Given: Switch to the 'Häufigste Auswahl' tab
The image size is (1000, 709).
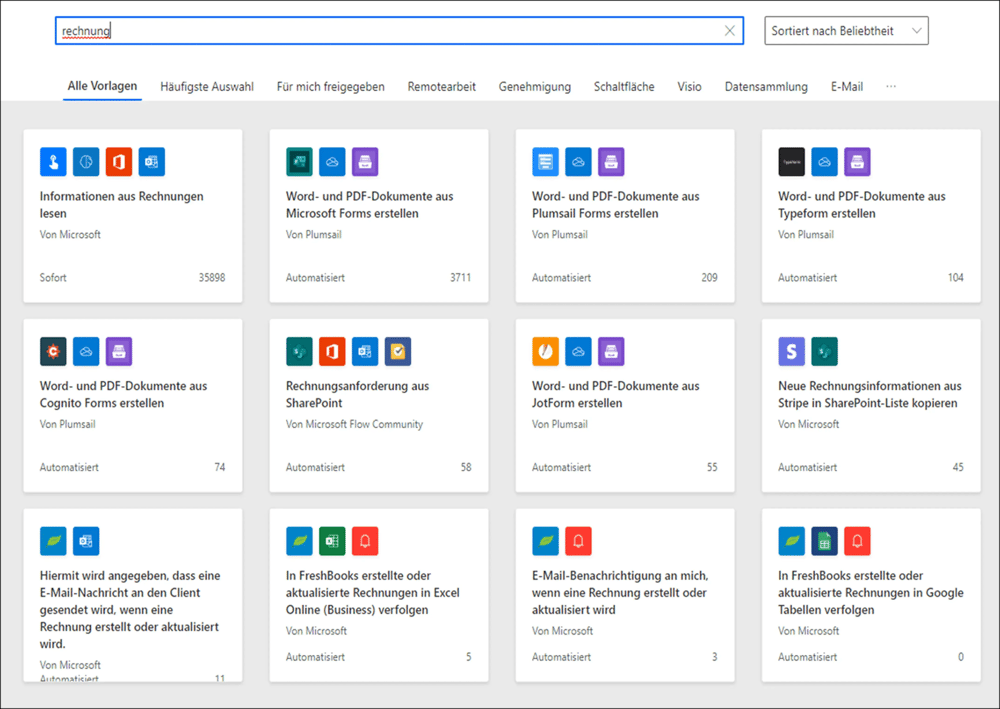Looking at the screenshot, I should (207, 87).
